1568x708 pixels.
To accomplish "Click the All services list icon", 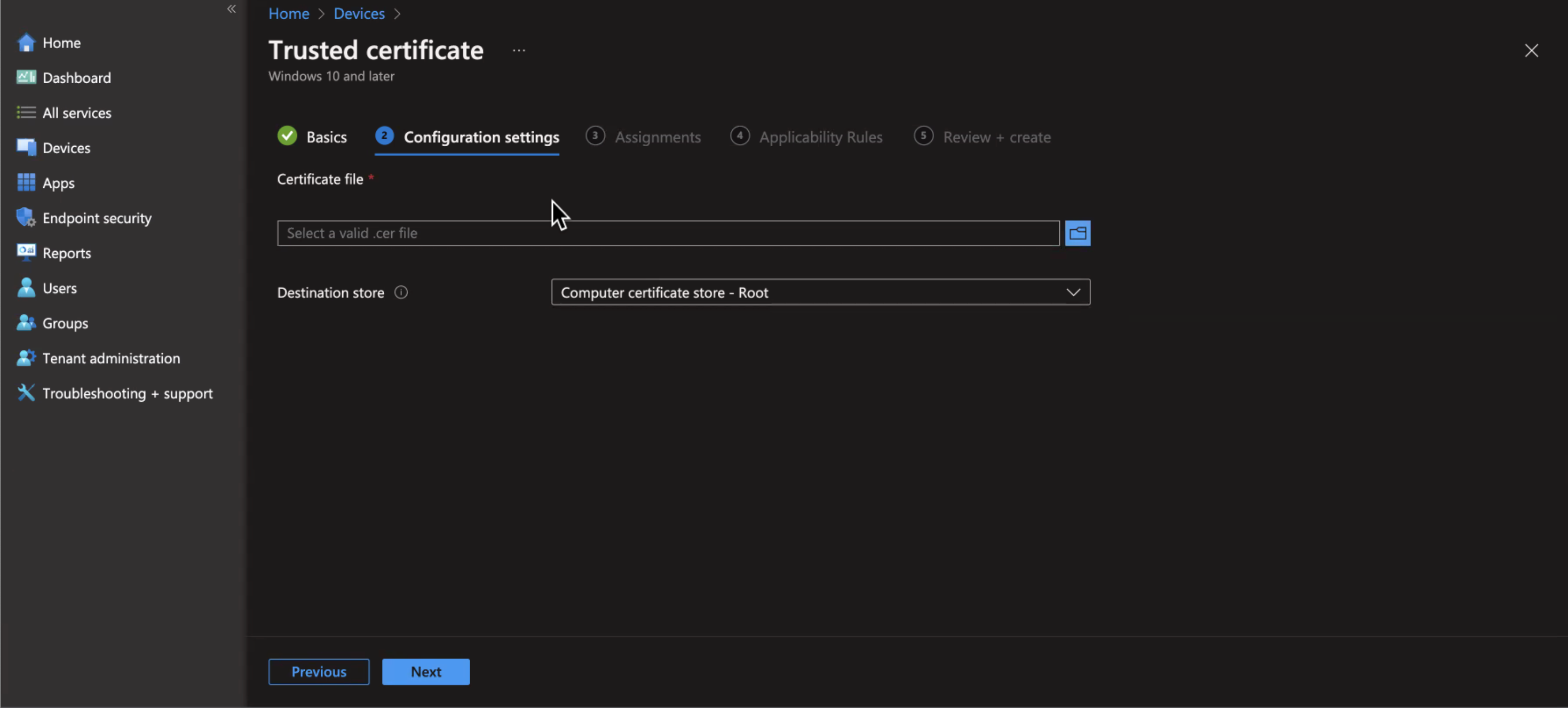I will 26,113.
